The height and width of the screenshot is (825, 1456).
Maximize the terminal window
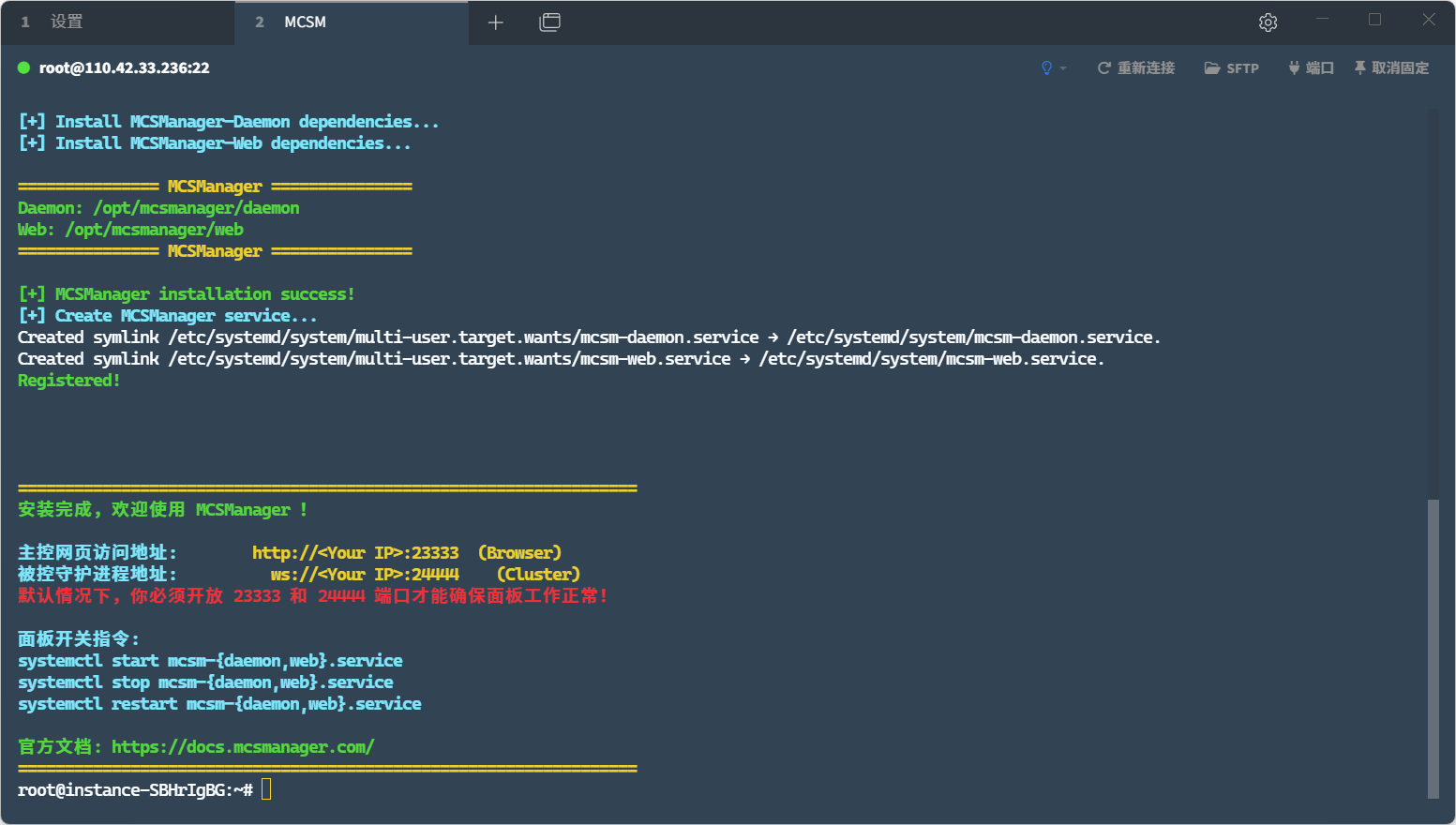[1375, 20]
